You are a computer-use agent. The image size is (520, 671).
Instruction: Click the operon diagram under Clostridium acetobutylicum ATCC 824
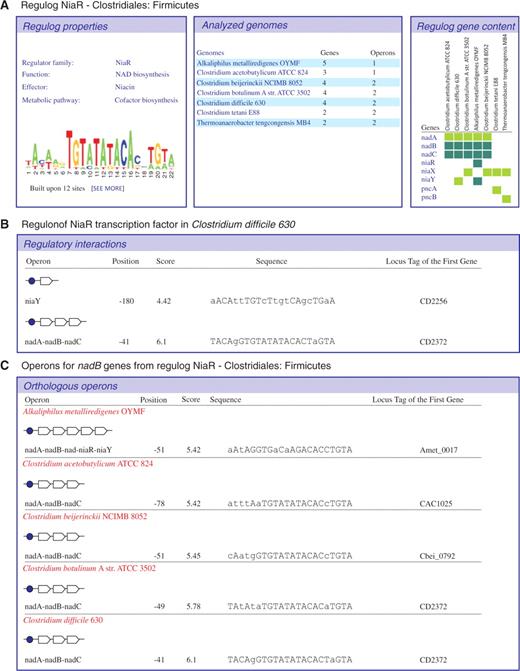(x=54, y=484)
